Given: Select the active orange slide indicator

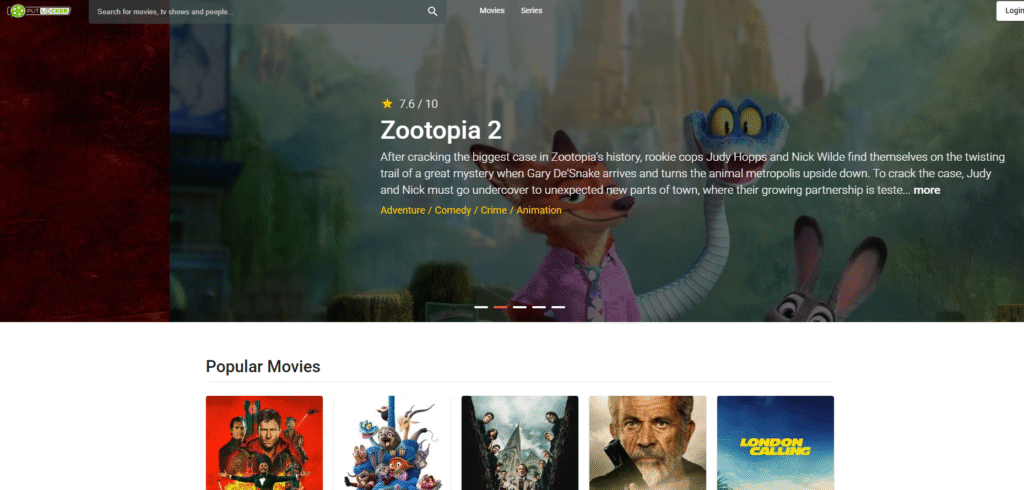Looking at the screenshot, I should 500,307.
